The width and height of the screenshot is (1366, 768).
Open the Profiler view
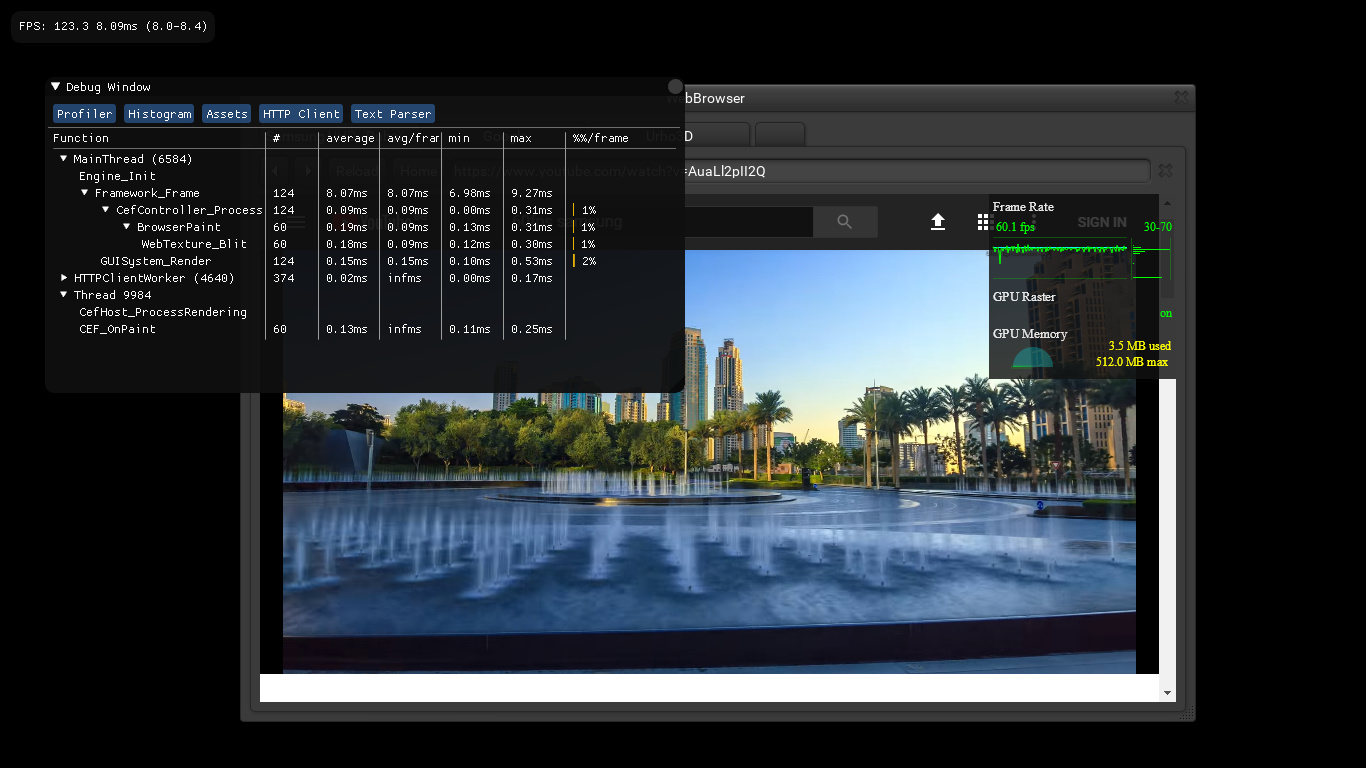(85, 114)
